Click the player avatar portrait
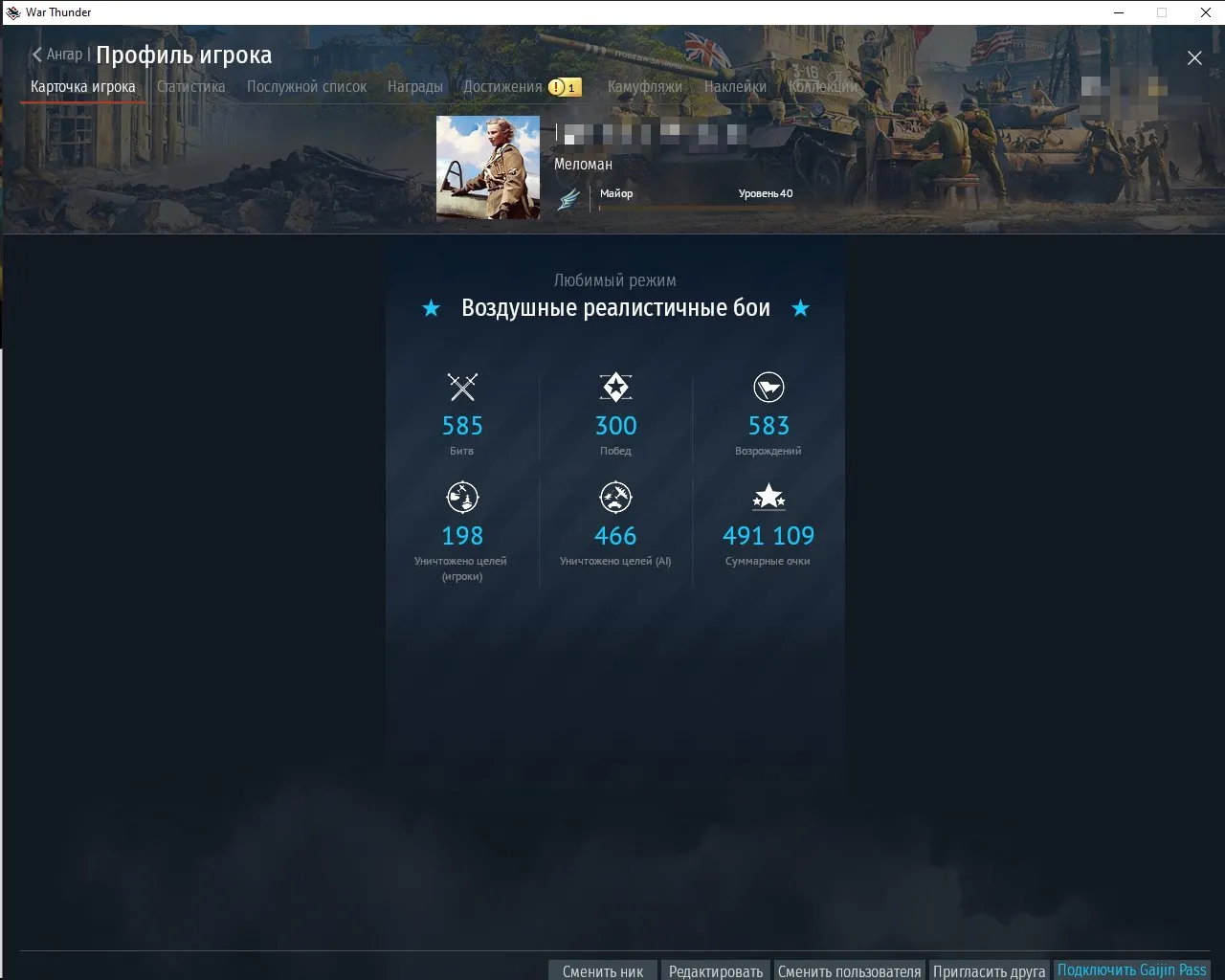The image size is (1225, 980). point(488,167)
